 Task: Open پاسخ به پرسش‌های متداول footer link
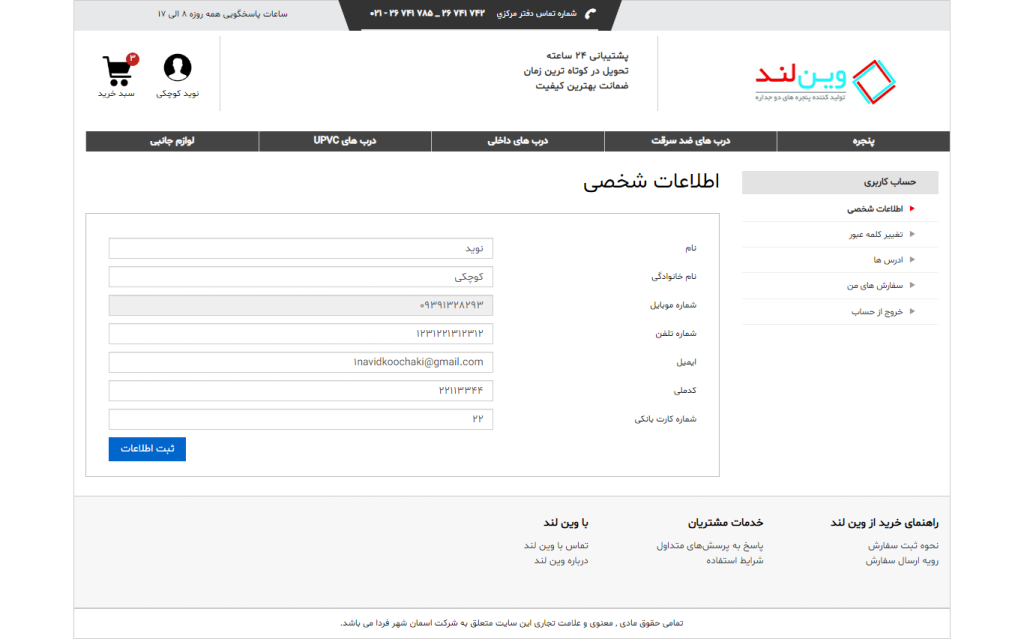click(x=710, y=546)
